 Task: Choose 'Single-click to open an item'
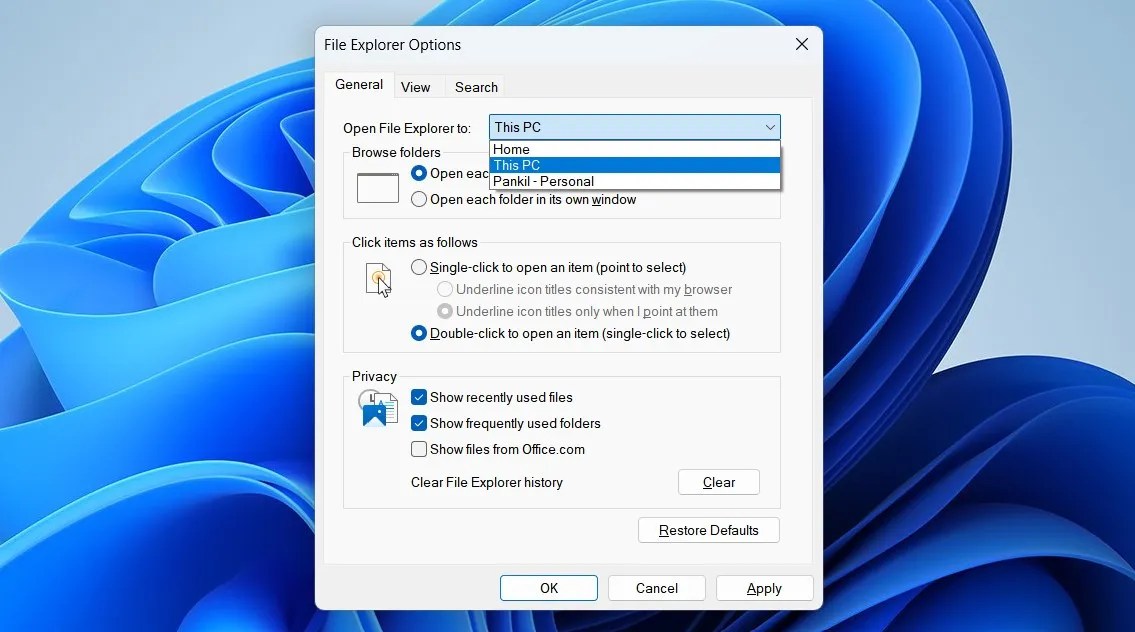(x=419, y=267)
